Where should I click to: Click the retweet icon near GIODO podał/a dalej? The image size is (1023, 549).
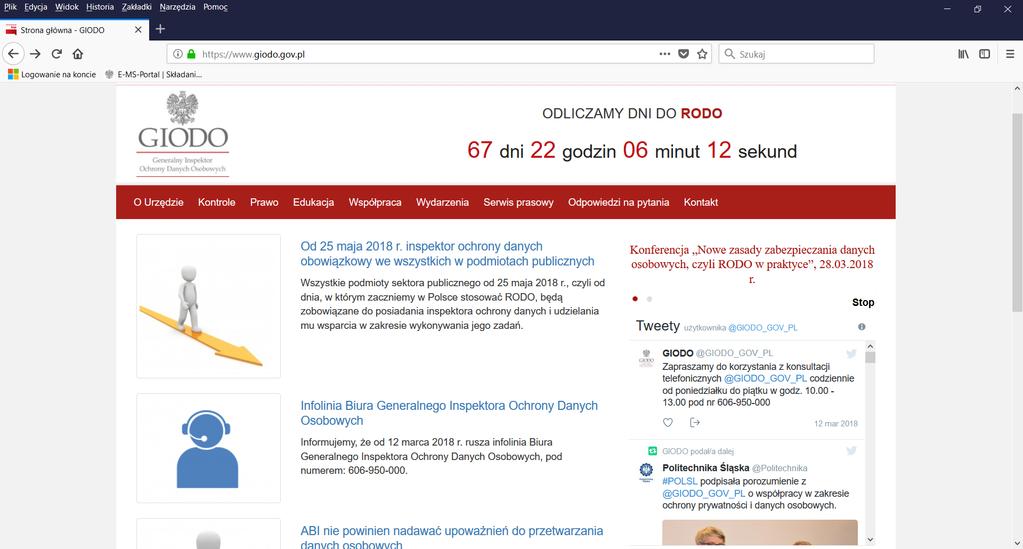pos(652,451)
